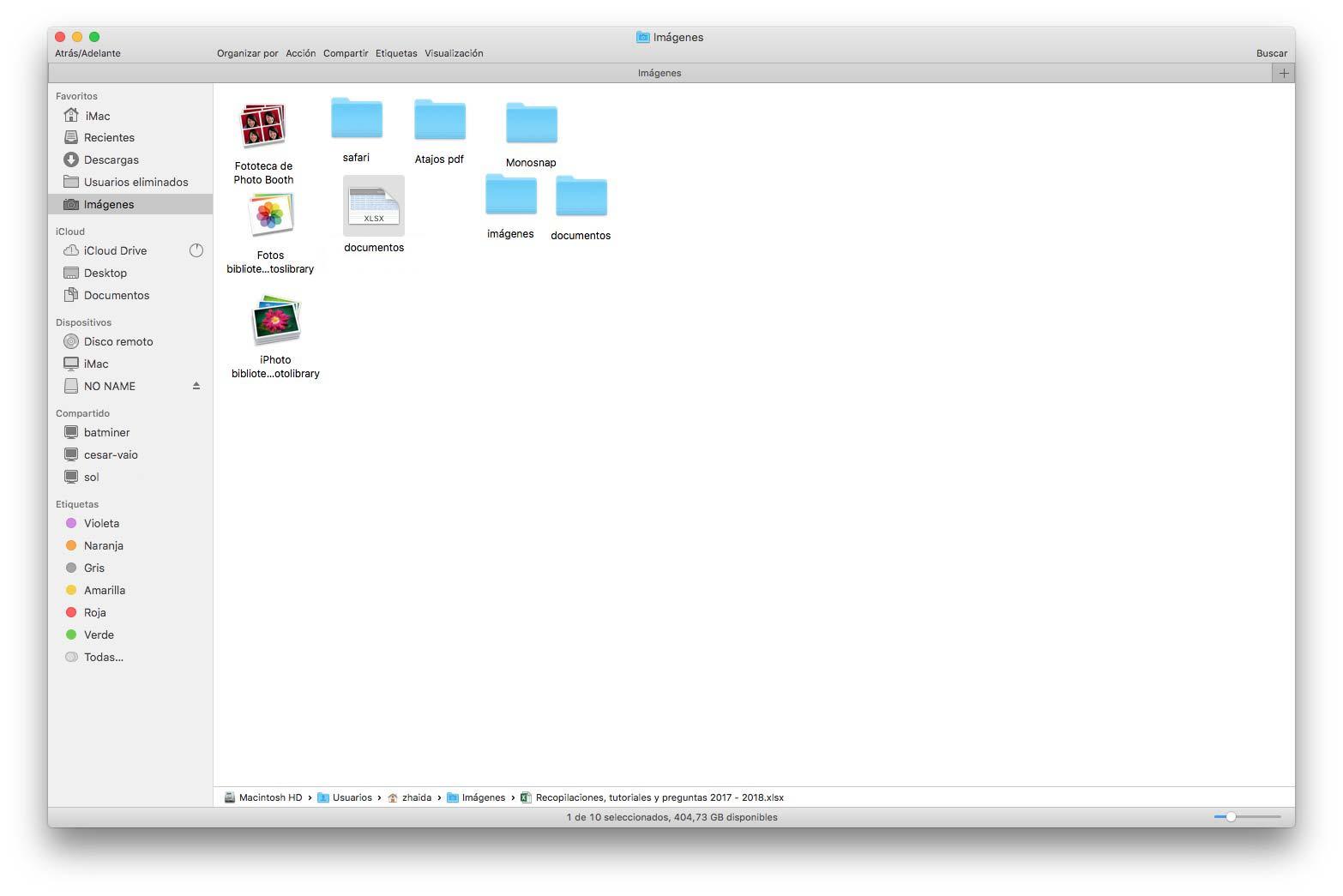Switch to the Imágenes tab
The width and height of the screenshot is (1343, 896).
click(x=659, y=73)
